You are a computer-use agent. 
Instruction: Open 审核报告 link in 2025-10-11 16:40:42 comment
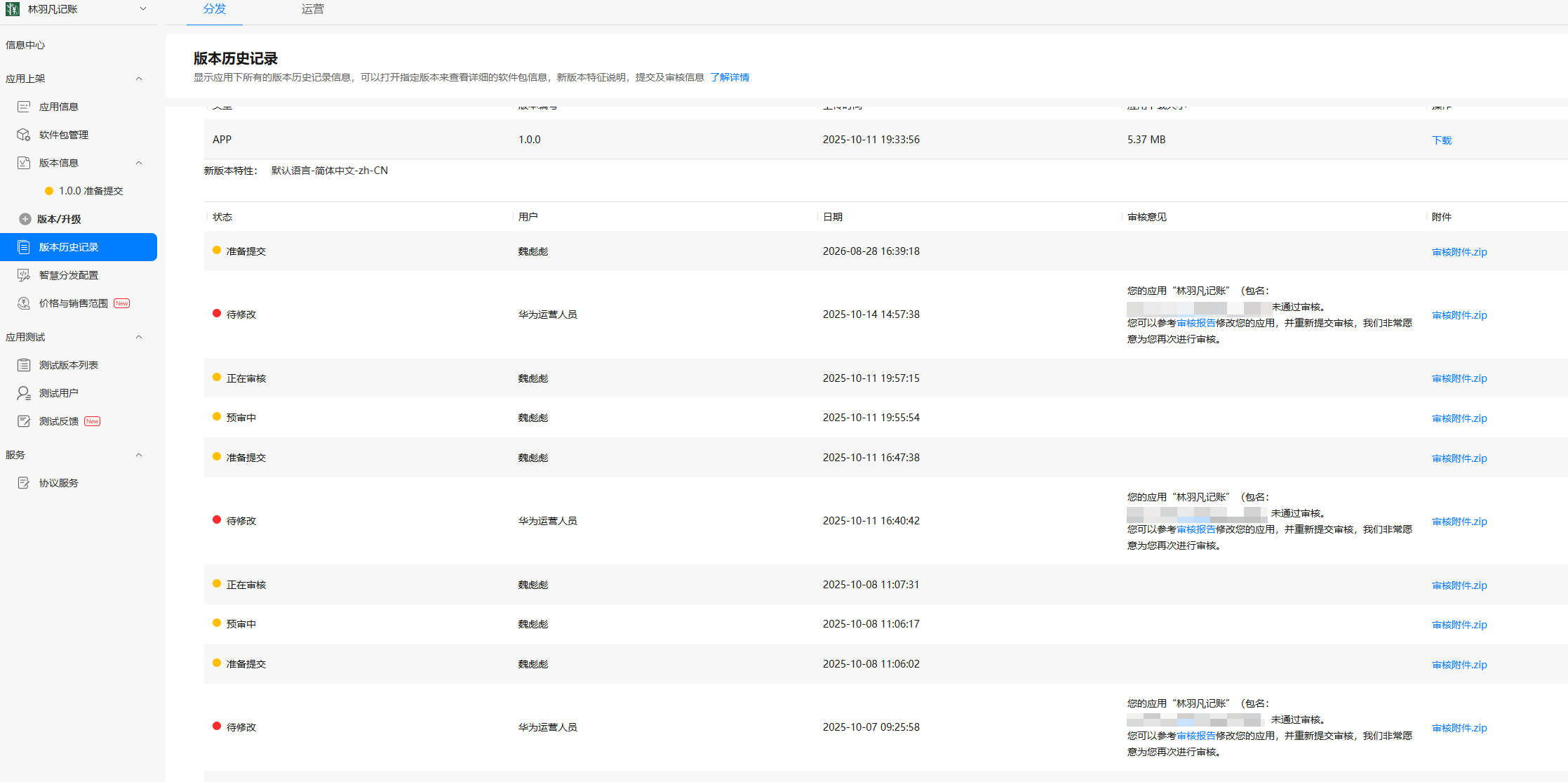(1196, 529)
